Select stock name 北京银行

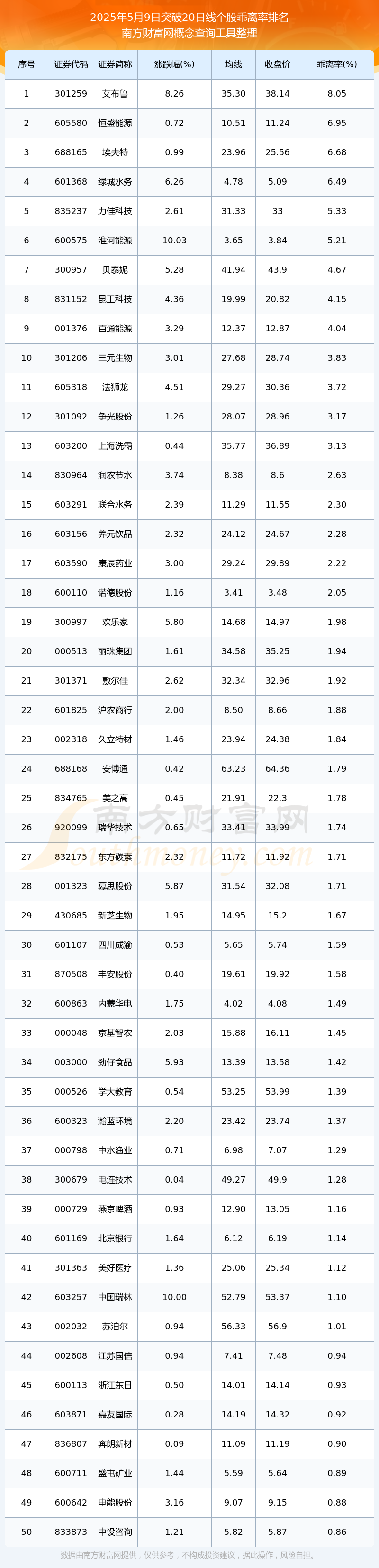(115, 1238)
